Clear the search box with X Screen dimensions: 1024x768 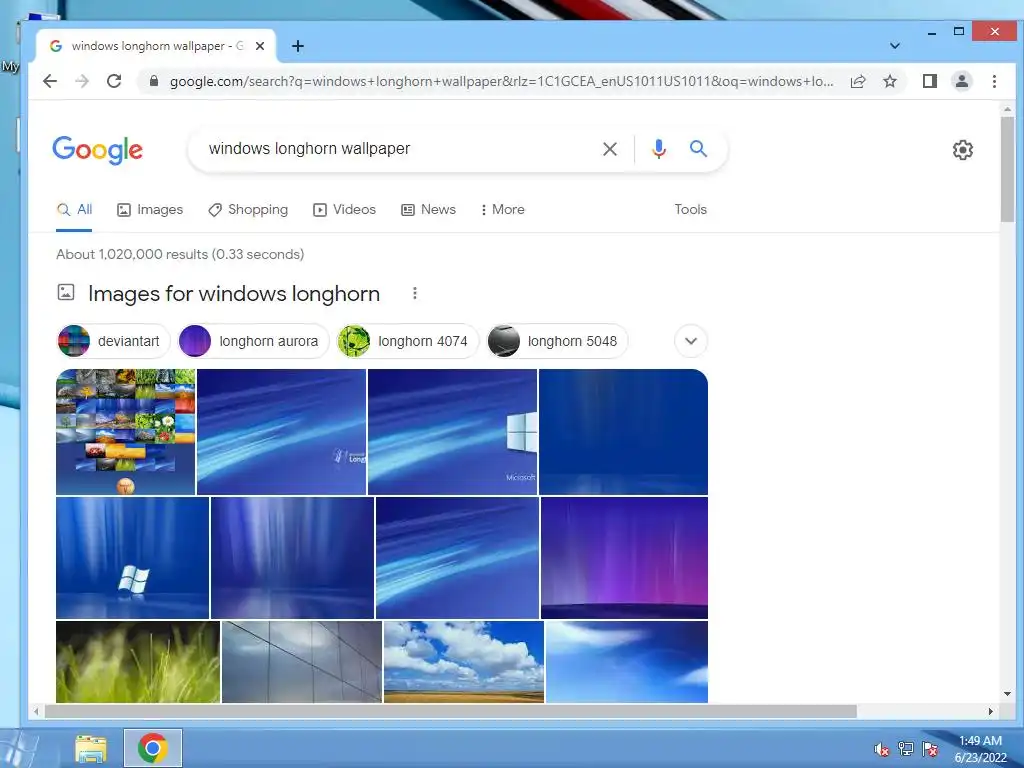point(609,149)
